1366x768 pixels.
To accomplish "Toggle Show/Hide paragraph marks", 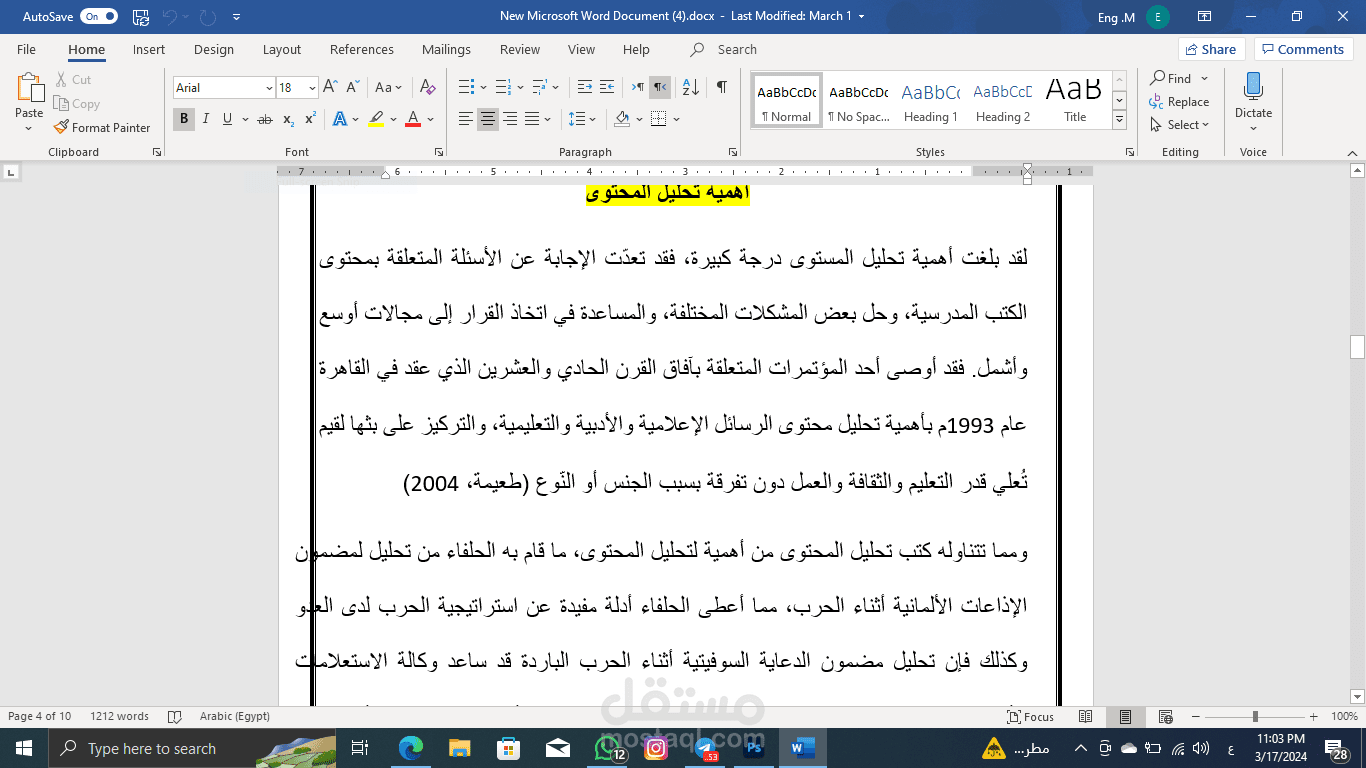I will click(x=721, y=88).
